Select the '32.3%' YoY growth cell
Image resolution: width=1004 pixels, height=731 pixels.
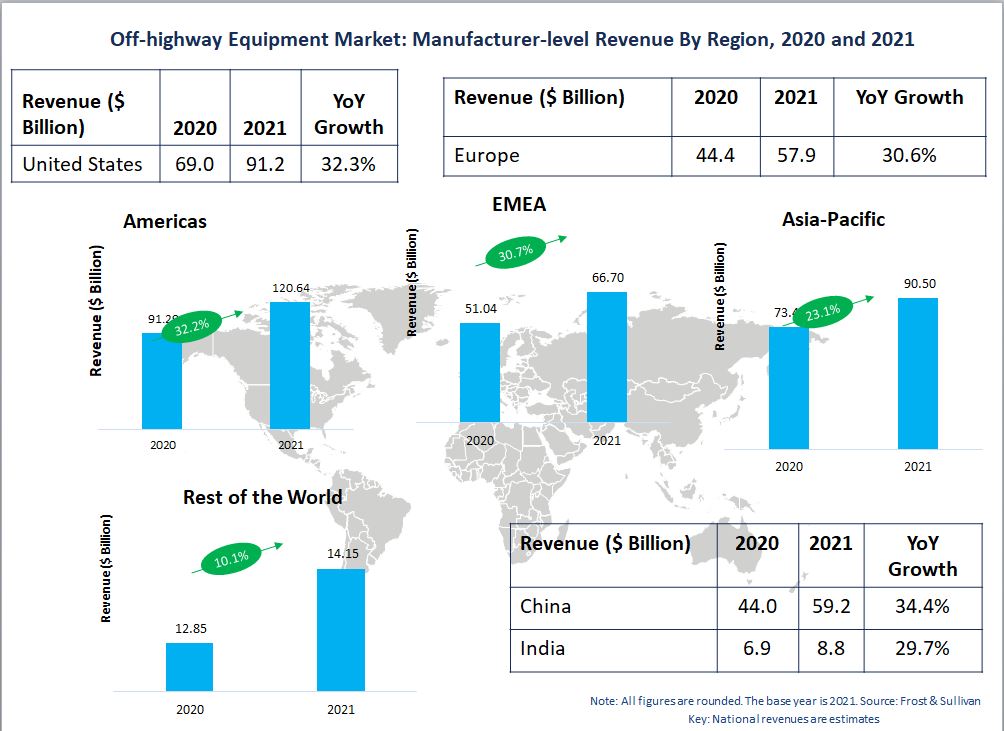(348, 165)
